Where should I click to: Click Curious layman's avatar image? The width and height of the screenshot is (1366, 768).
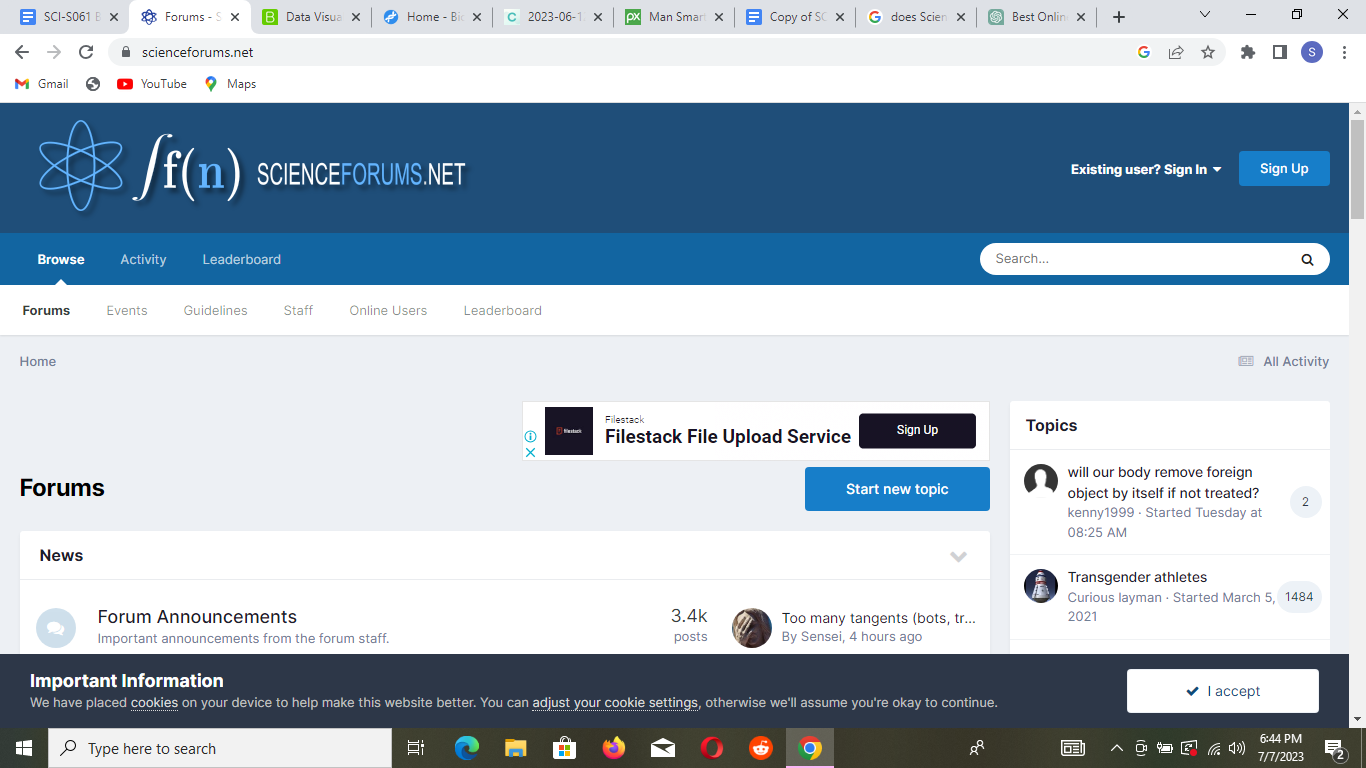click(x=1040, y=586)
